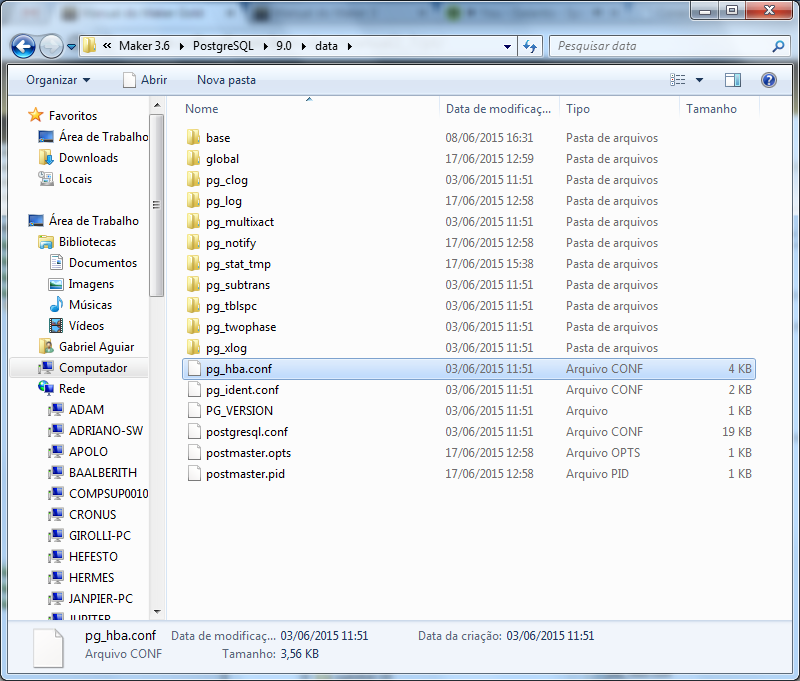800x681 pixels.
Task: Open the pg_log folder icon
Action: pyautogui.click(x=194, y=201)
